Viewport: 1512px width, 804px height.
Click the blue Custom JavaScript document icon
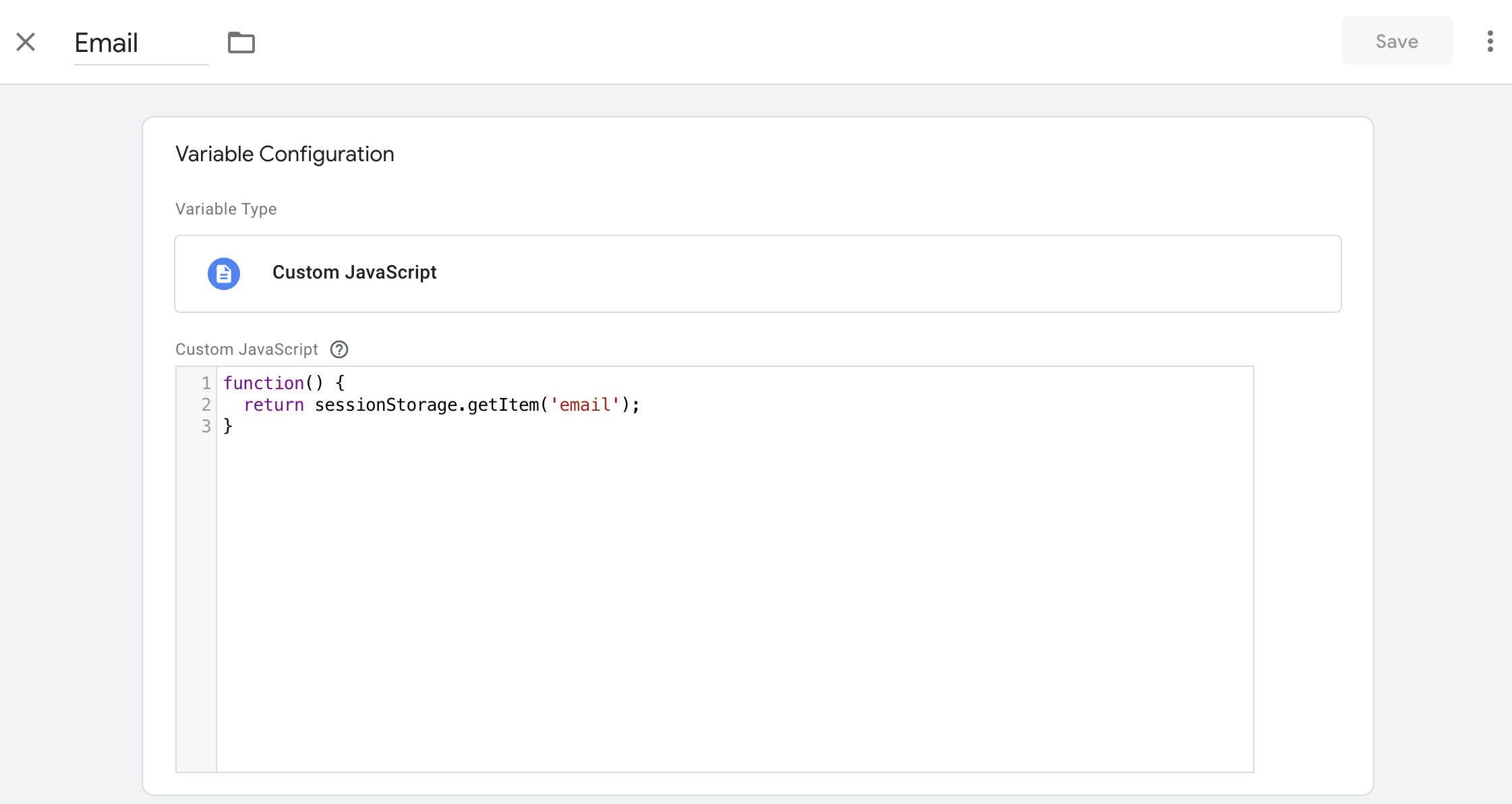click(224, 274)
